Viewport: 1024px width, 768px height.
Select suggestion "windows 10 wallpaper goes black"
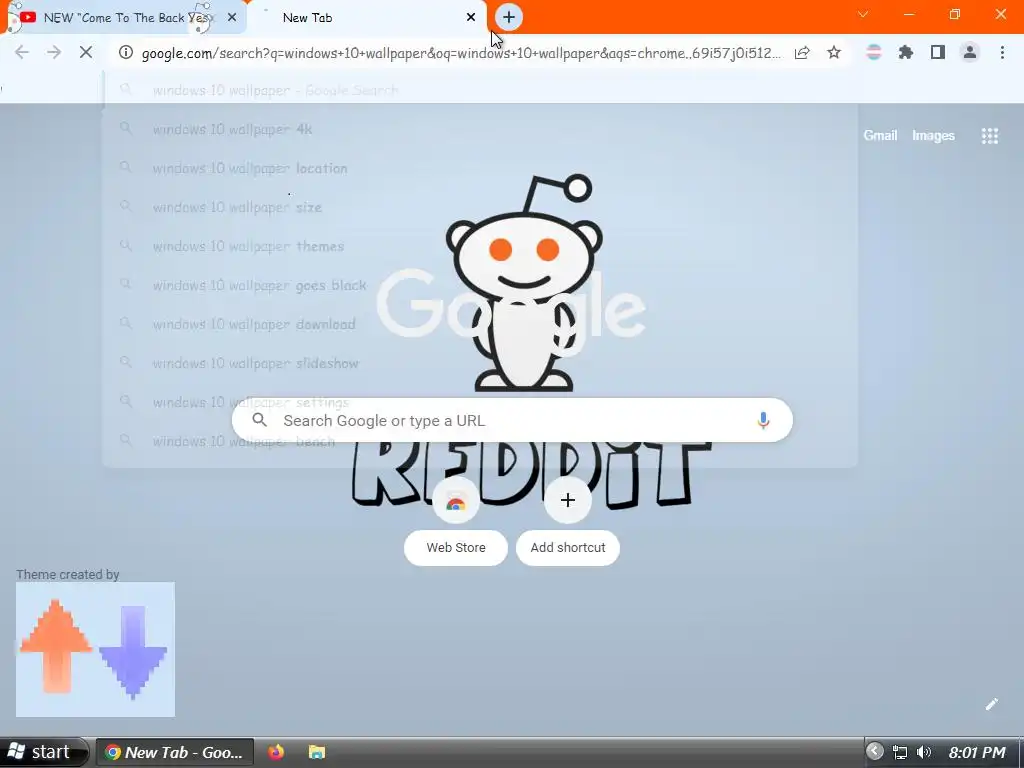click(x=479, y=285)
